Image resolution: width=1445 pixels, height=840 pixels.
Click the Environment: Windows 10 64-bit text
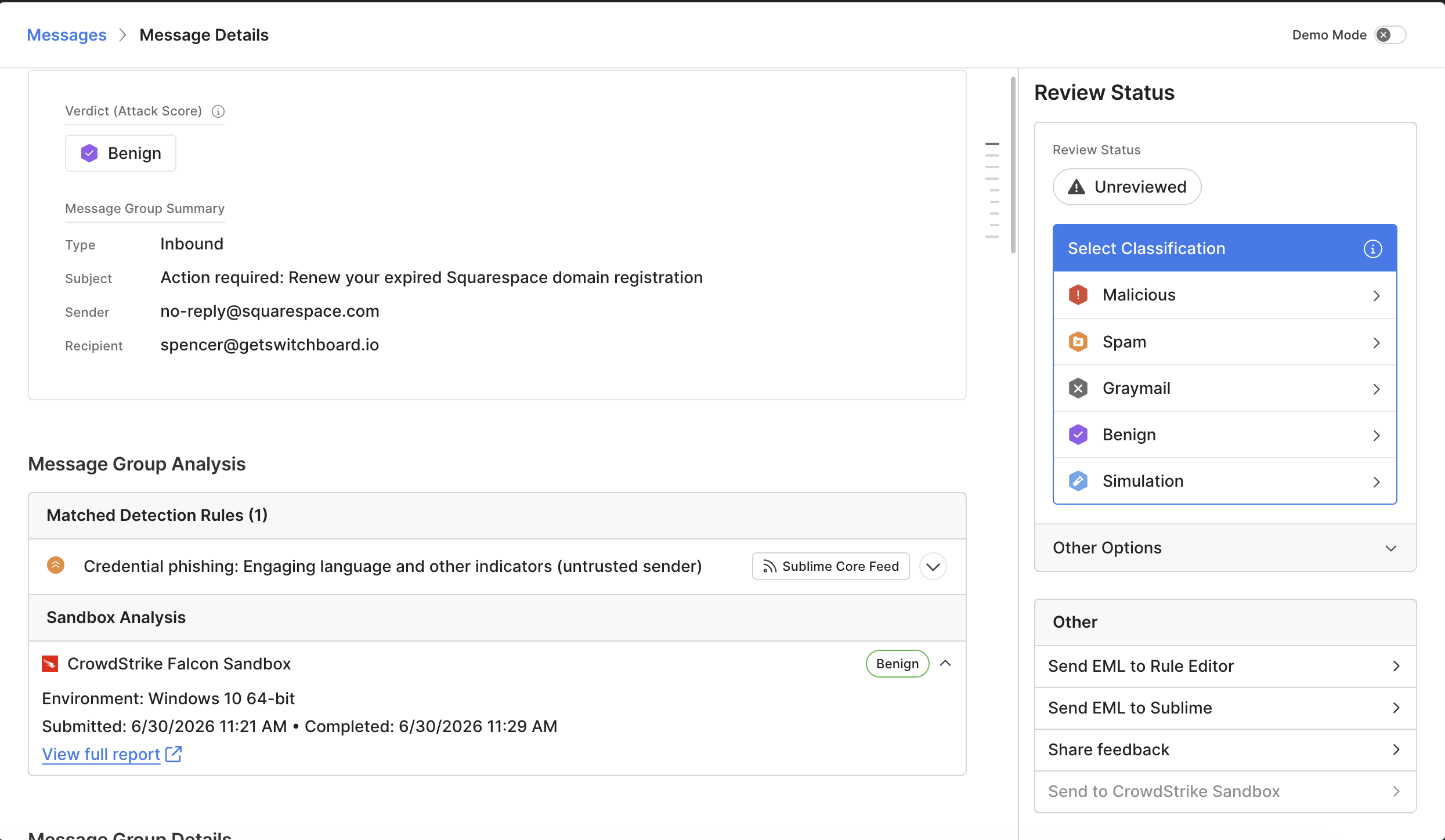click(x=168, y=698)
